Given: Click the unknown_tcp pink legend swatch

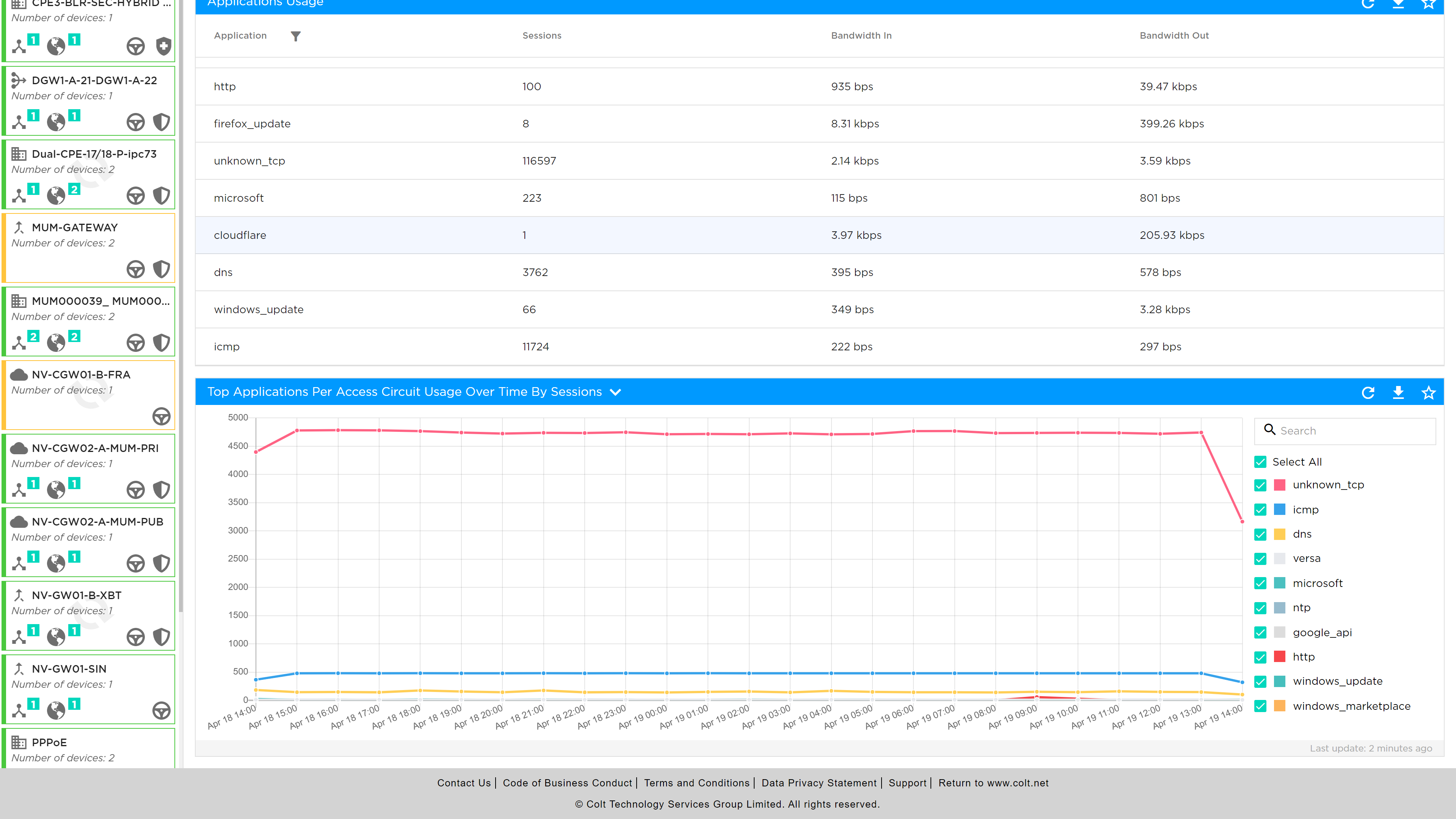Looking at the screenshot, I should pyautogui.click(x=1280, y=485).
